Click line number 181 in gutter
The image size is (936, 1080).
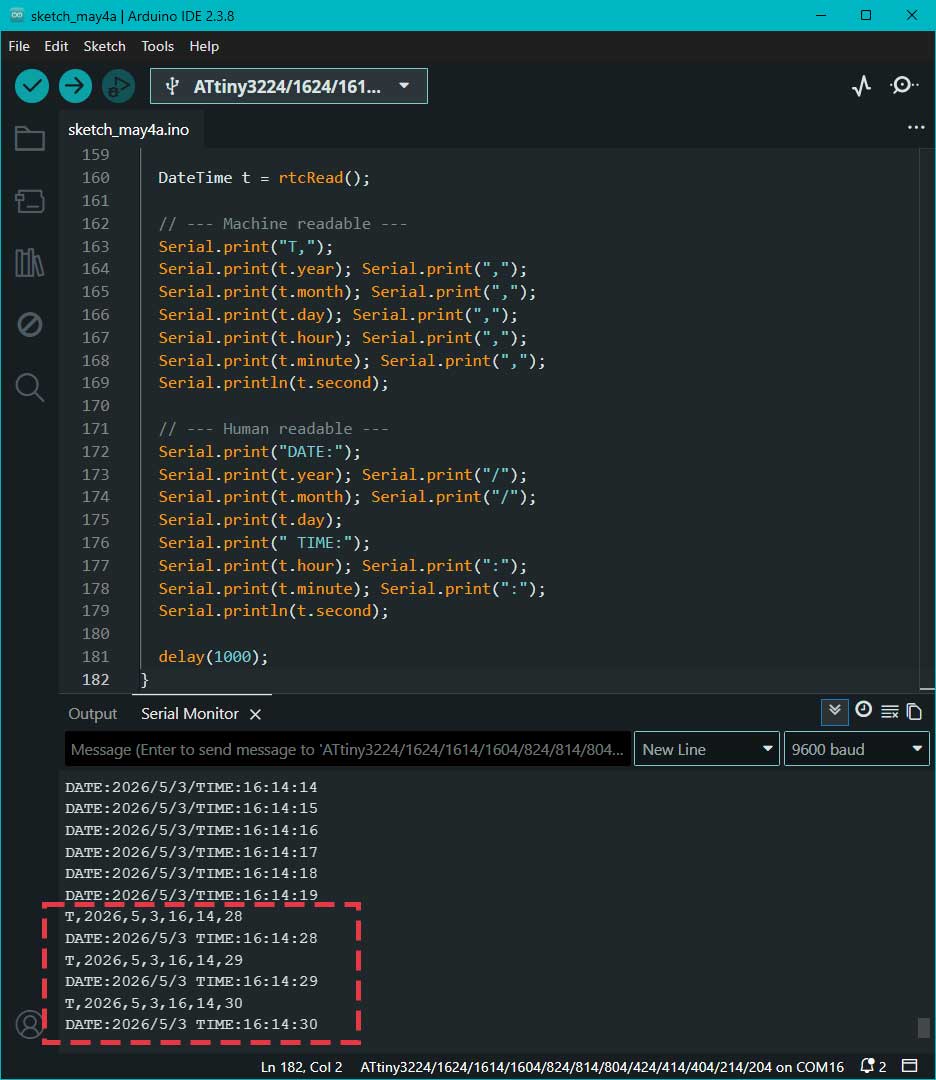click(96, 656)
